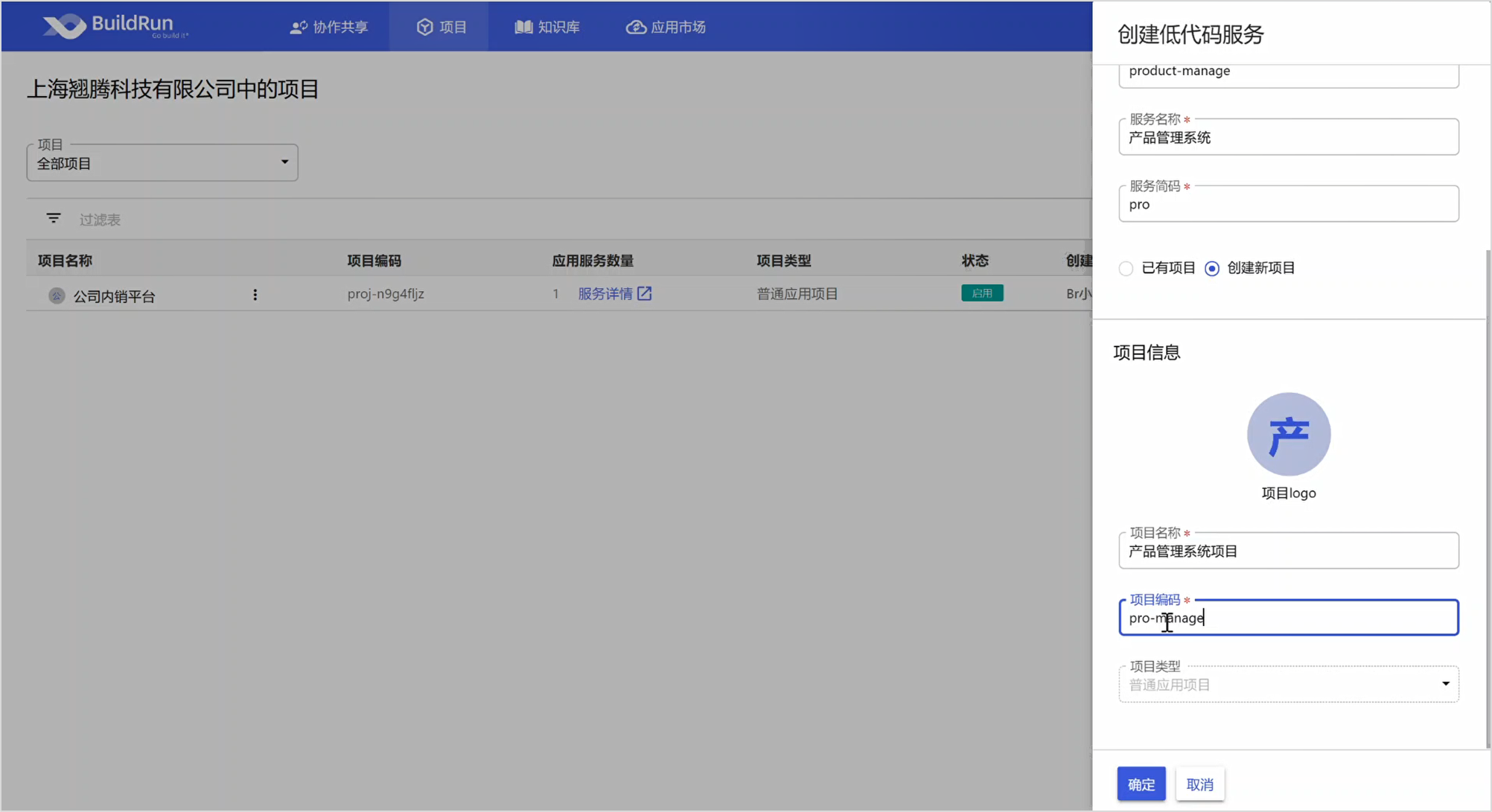This screenshot has width=1492, height=812.
Task: Click the 服务简码 input field
Action: 1288,205
